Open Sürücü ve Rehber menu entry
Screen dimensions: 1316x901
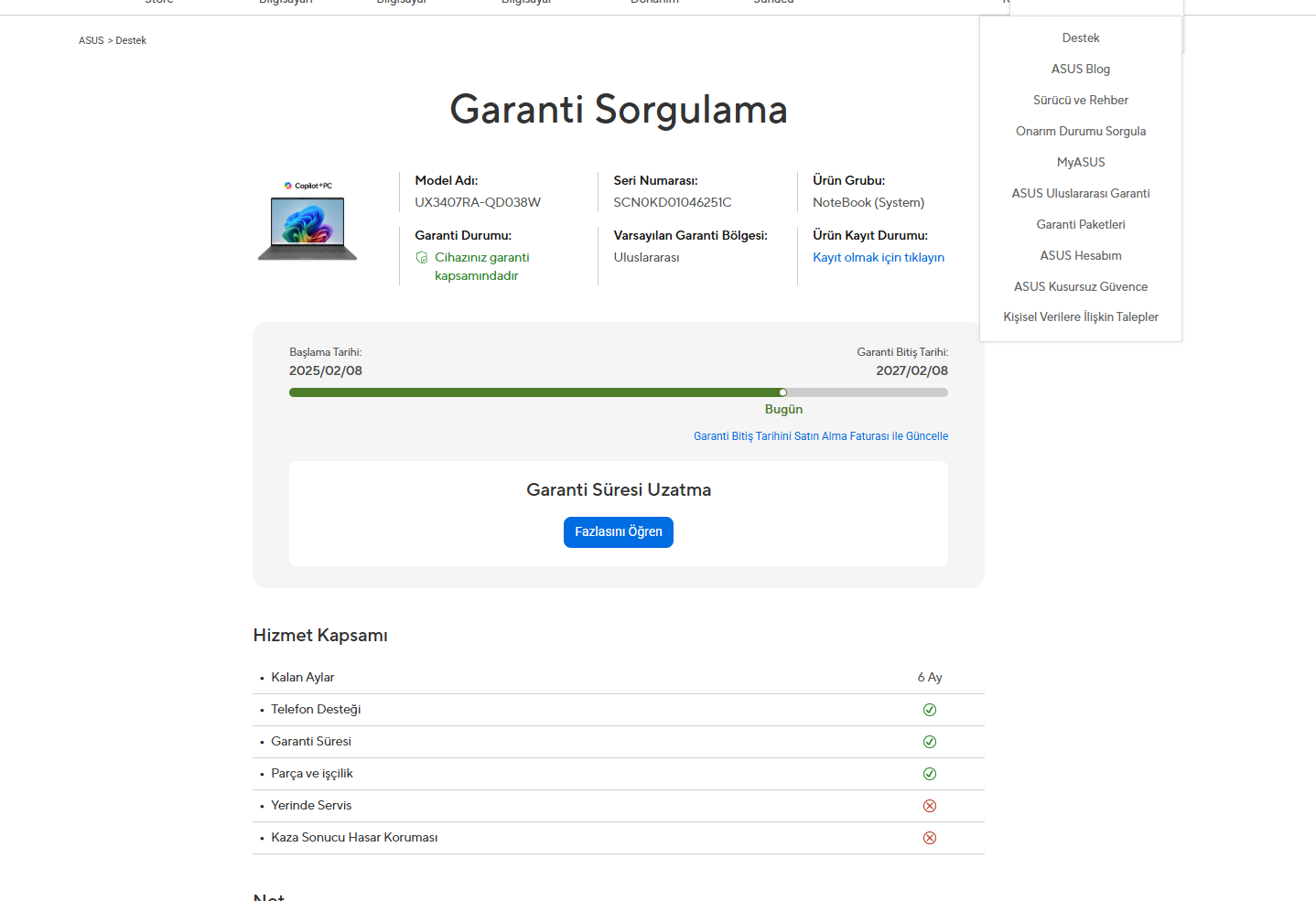[1081, 101]
